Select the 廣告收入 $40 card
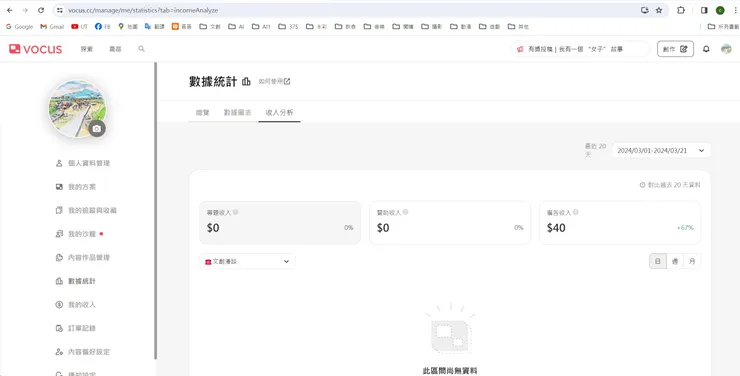Viewport: 740px width, 376px height. [x=620, y=223]
